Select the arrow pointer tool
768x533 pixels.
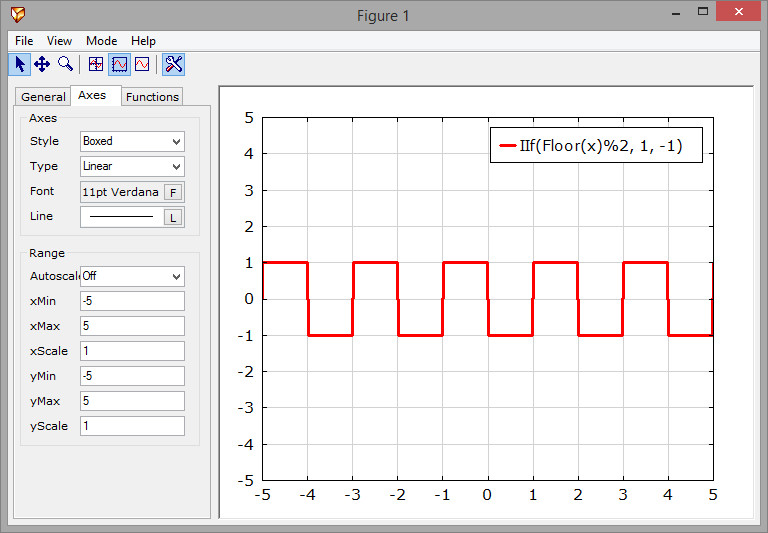click(x=20, y=64)
